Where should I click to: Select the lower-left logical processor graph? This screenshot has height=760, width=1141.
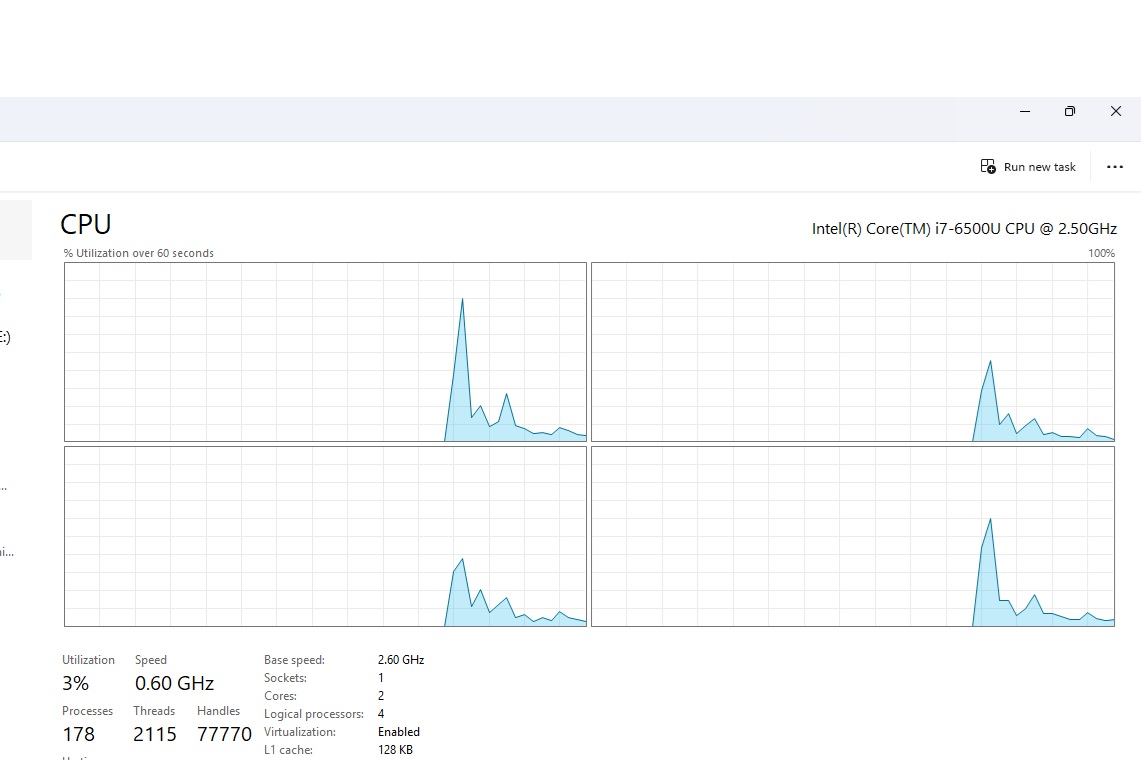[325, 536]
